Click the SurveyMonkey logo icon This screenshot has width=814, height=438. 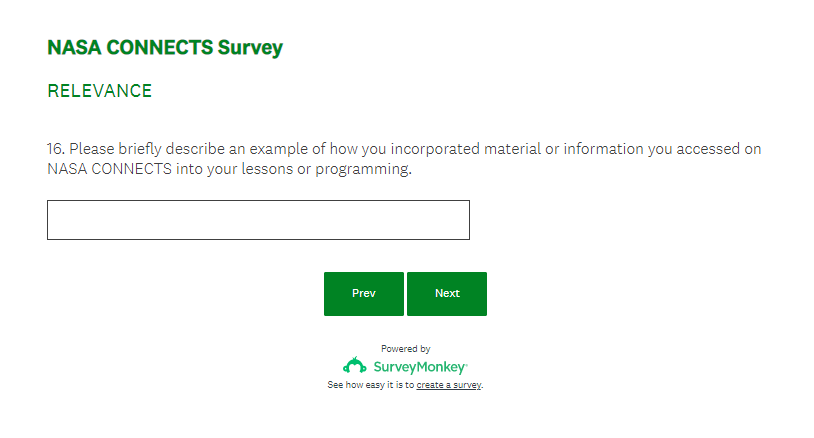click(355, 366)
